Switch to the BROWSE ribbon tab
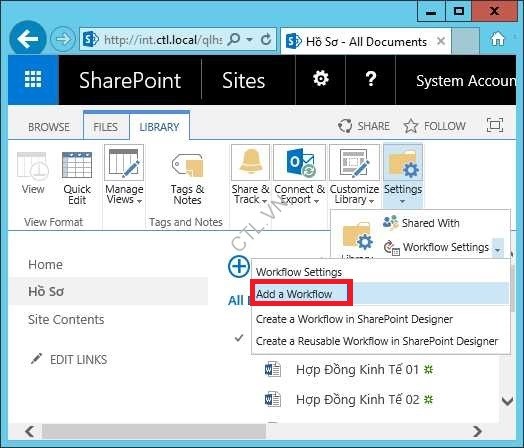 49,127
